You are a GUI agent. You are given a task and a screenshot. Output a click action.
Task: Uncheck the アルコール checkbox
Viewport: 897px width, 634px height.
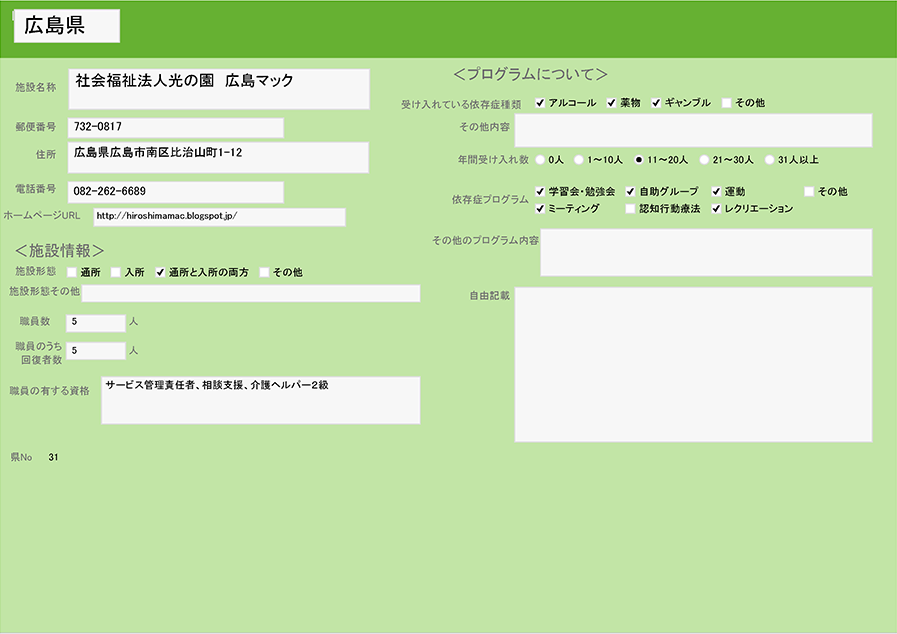click(540, 103)
